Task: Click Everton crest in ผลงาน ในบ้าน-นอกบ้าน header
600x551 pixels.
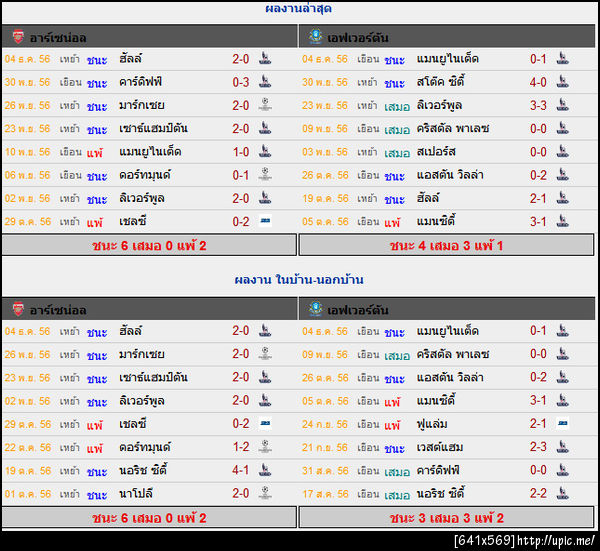Action: 316,309
